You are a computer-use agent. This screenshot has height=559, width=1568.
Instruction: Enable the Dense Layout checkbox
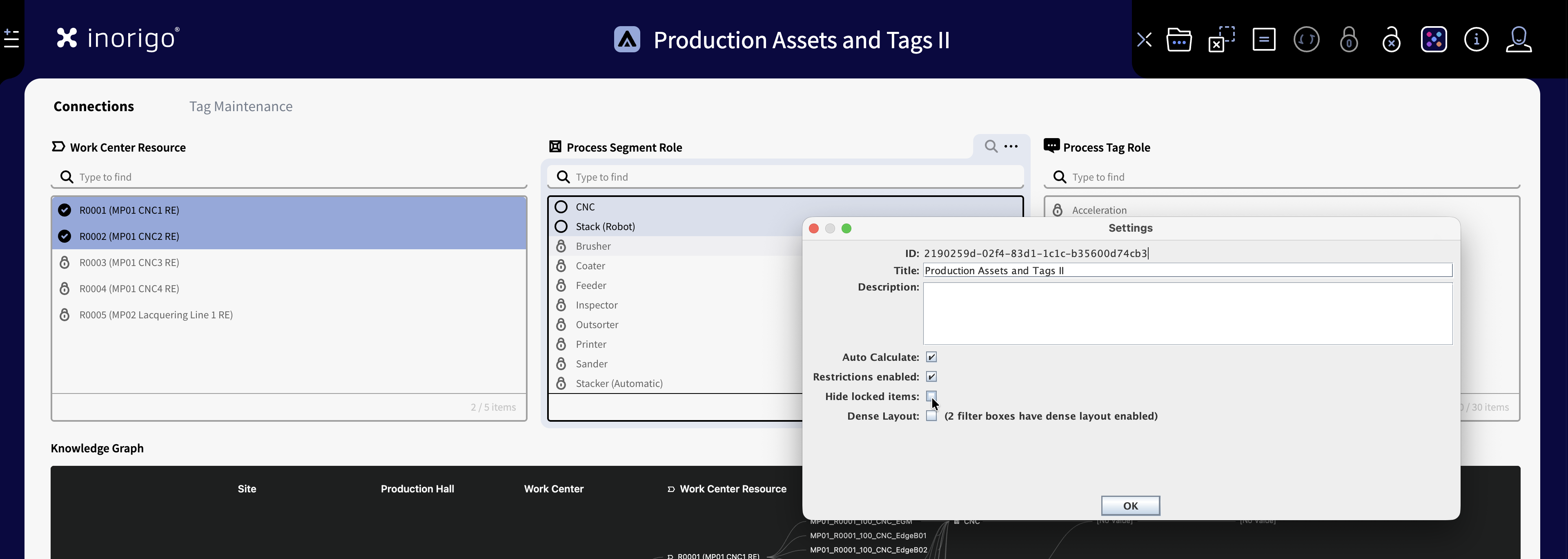[x=931, y=416]
